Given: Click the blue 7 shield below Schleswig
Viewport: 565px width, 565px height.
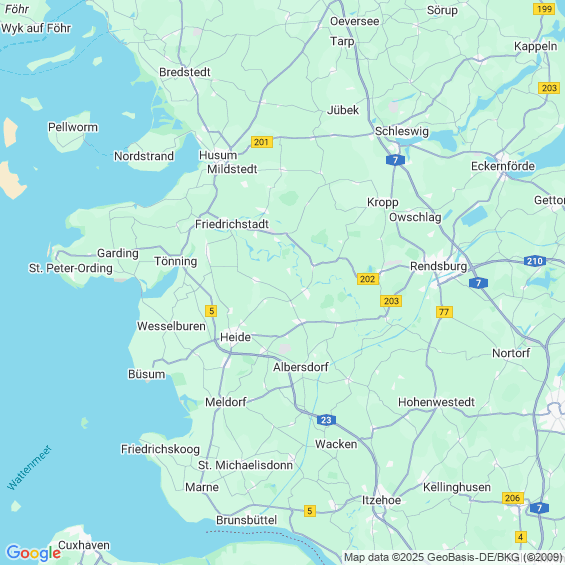Looking at the screenshot, I should [395, 160].
